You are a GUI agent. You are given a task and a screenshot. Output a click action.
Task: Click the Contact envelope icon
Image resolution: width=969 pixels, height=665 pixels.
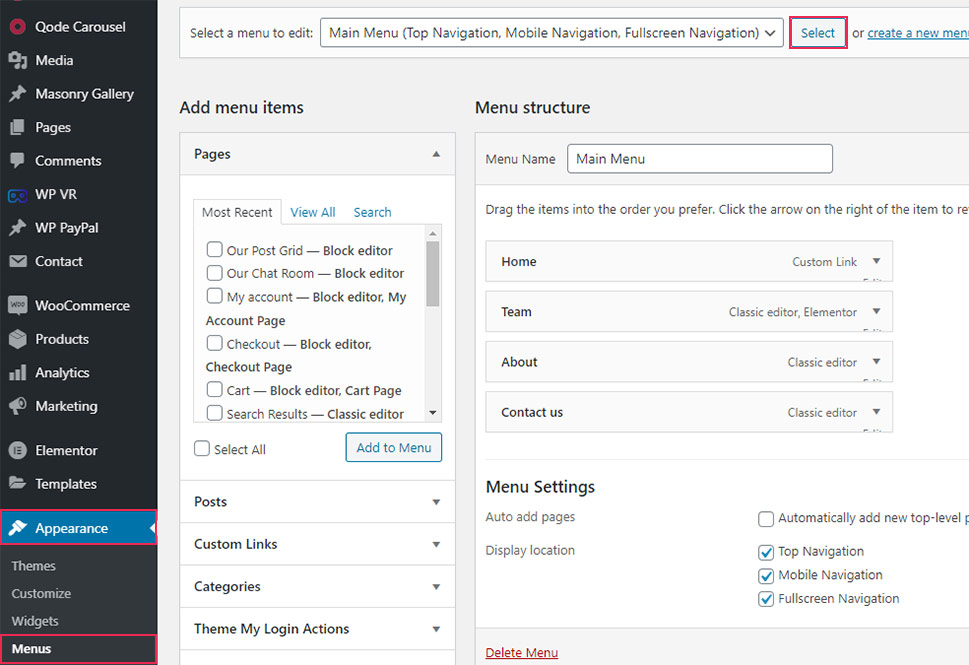(18, 261)
